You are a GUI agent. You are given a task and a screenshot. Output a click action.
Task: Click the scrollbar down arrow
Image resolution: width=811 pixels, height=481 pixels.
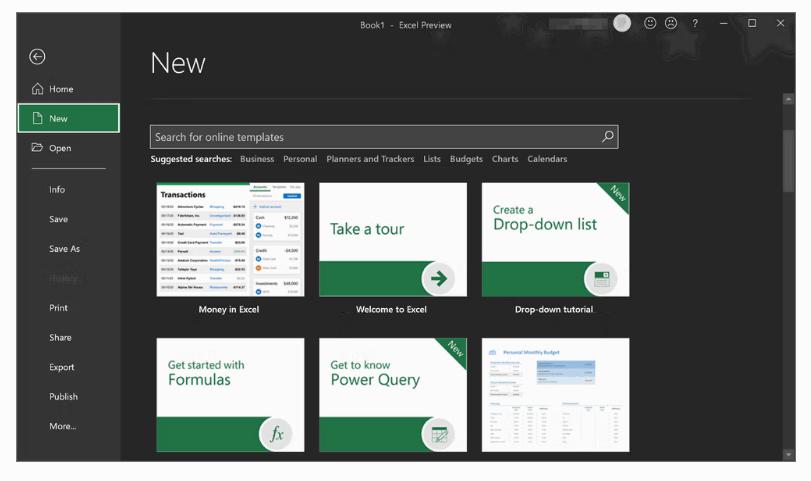point(788,455)
